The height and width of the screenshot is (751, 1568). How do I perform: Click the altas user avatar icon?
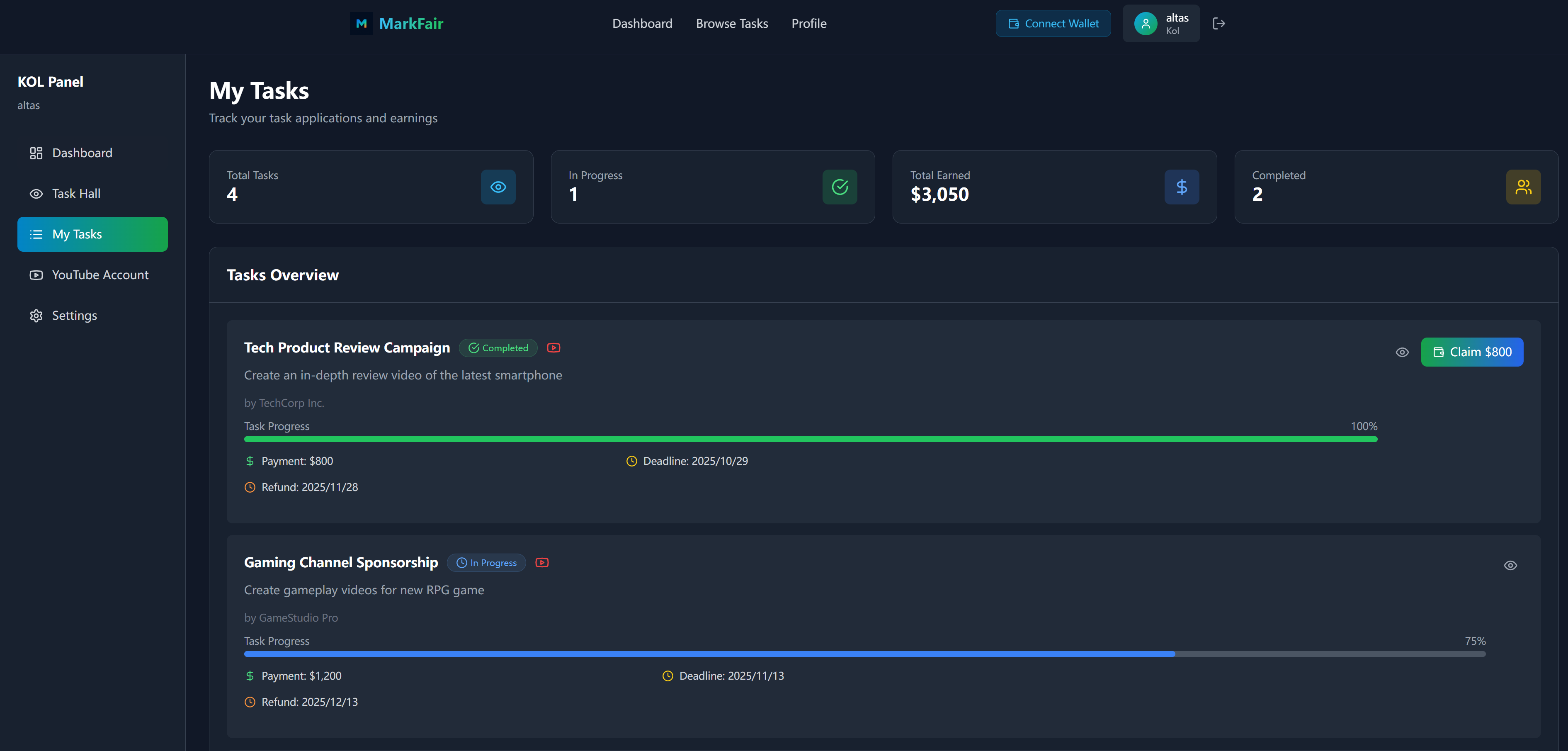(x=1145, y=24)
